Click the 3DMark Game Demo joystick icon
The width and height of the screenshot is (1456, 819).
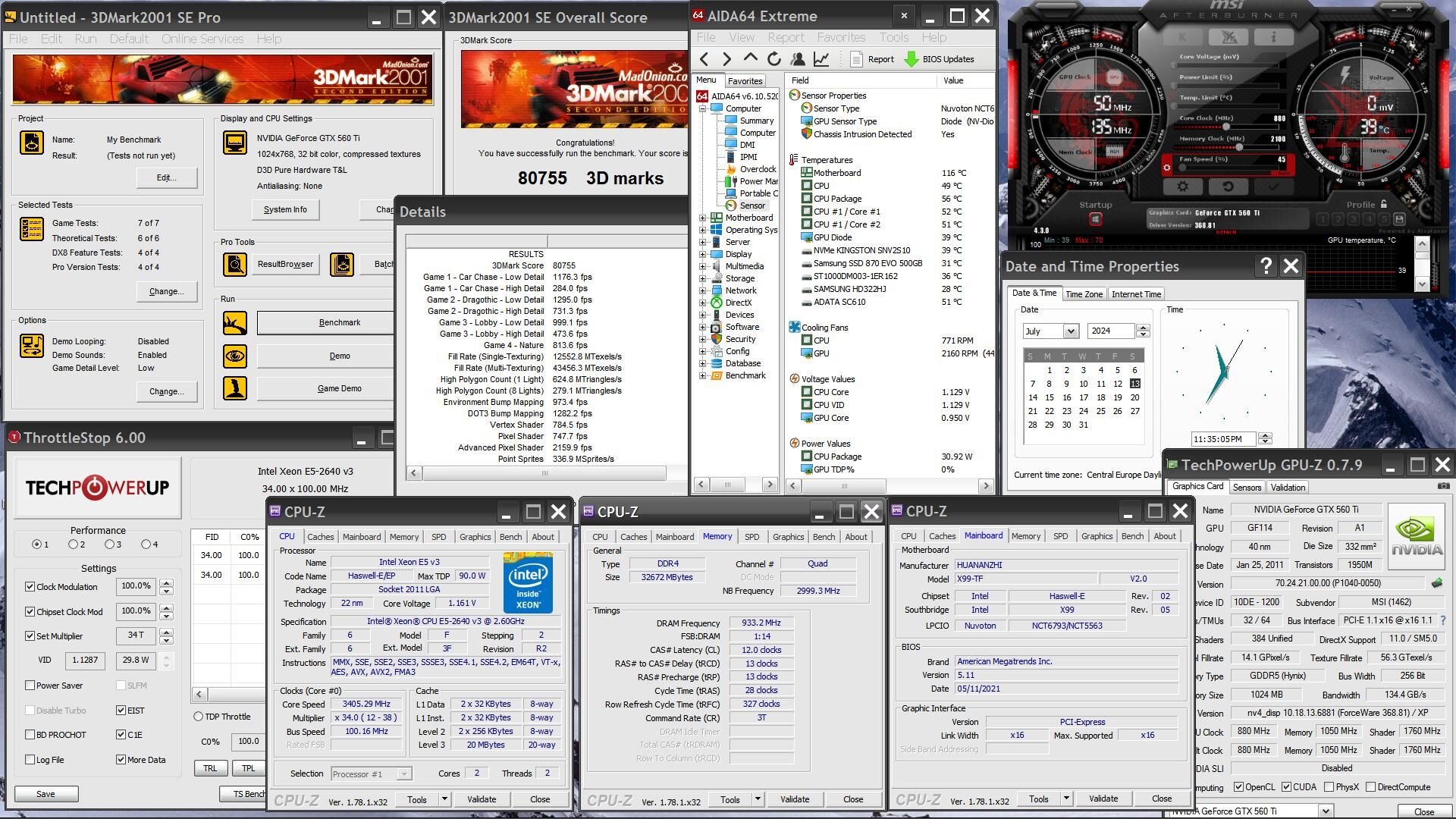click(x=235, y=388)
